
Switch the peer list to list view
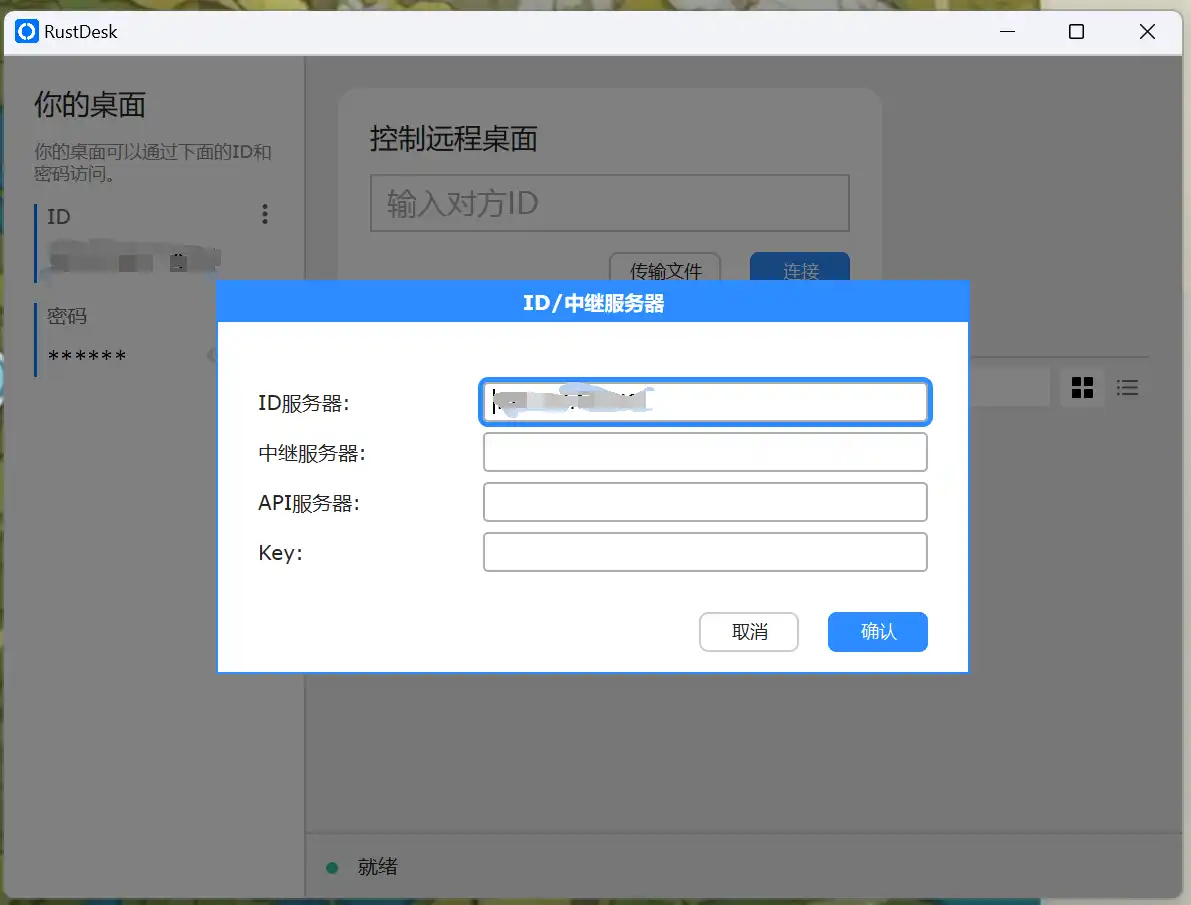pos(1127,387)
